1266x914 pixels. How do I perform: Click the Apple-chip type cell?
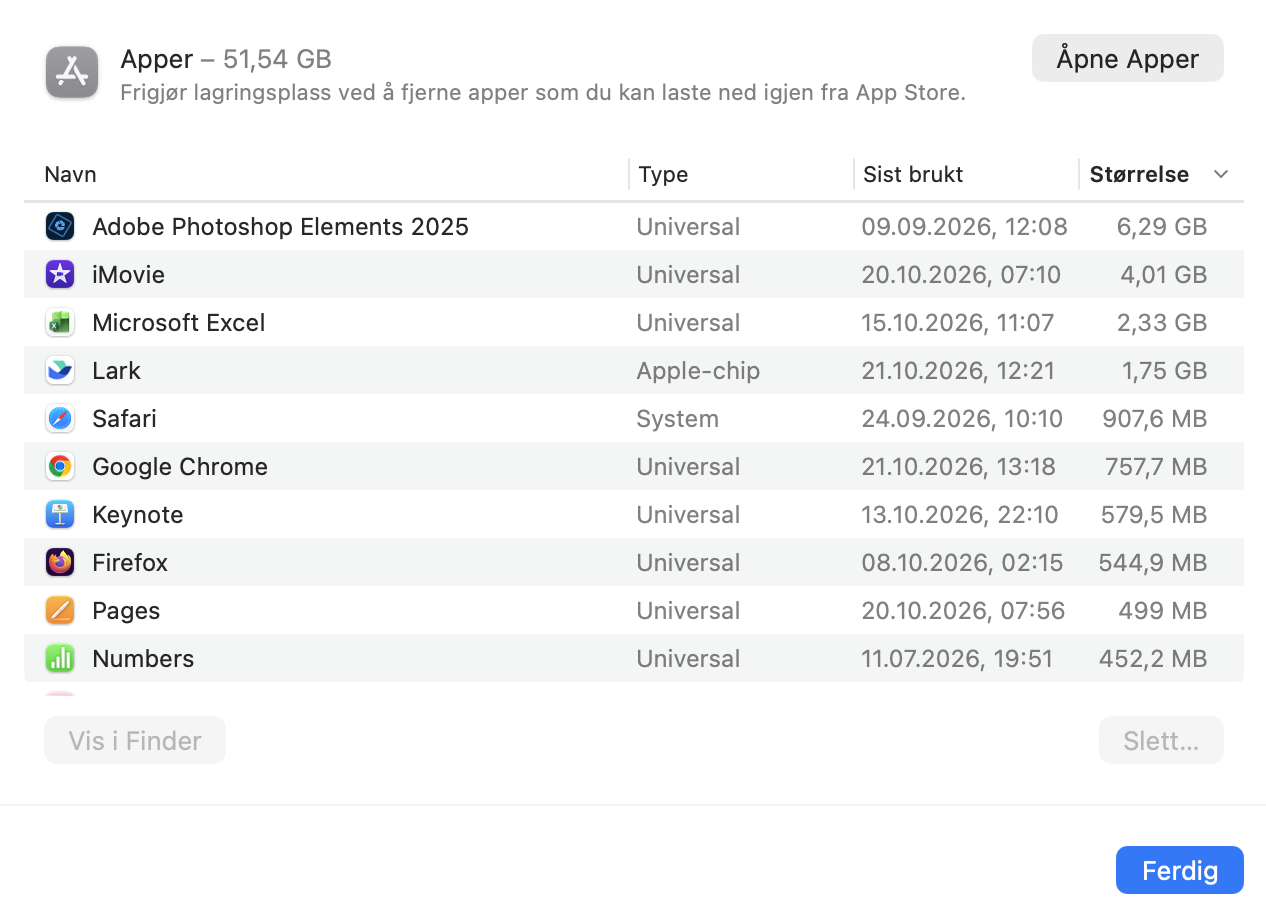point(698,371)
